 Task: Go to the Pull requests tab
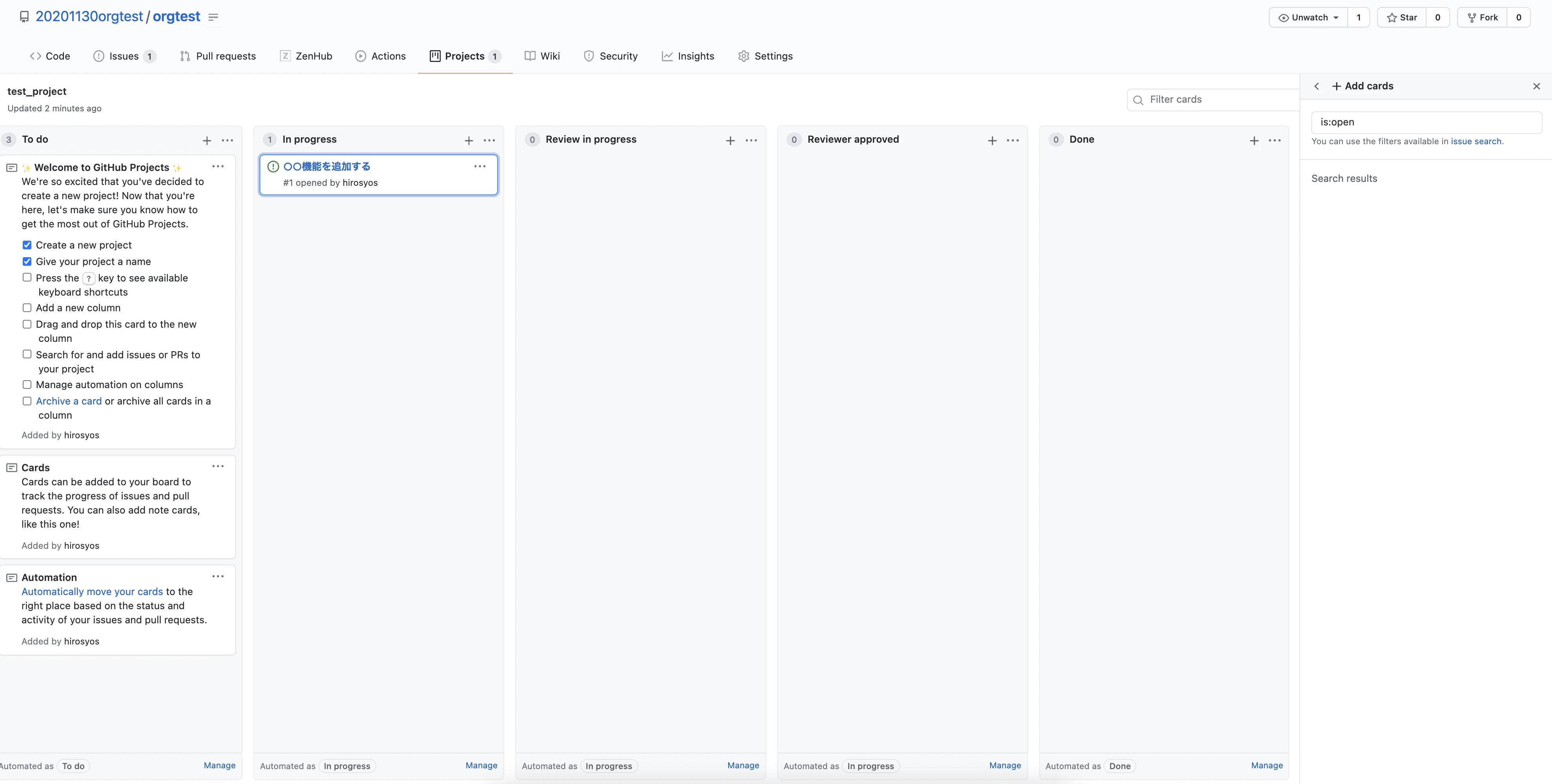pyautogui.click(x=218, y=56)
